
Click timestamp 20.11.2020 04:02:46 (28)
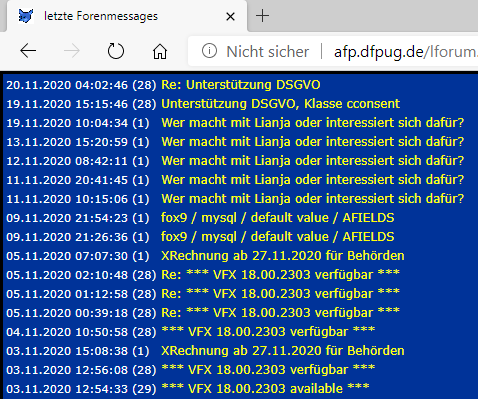tap(81, 85)
